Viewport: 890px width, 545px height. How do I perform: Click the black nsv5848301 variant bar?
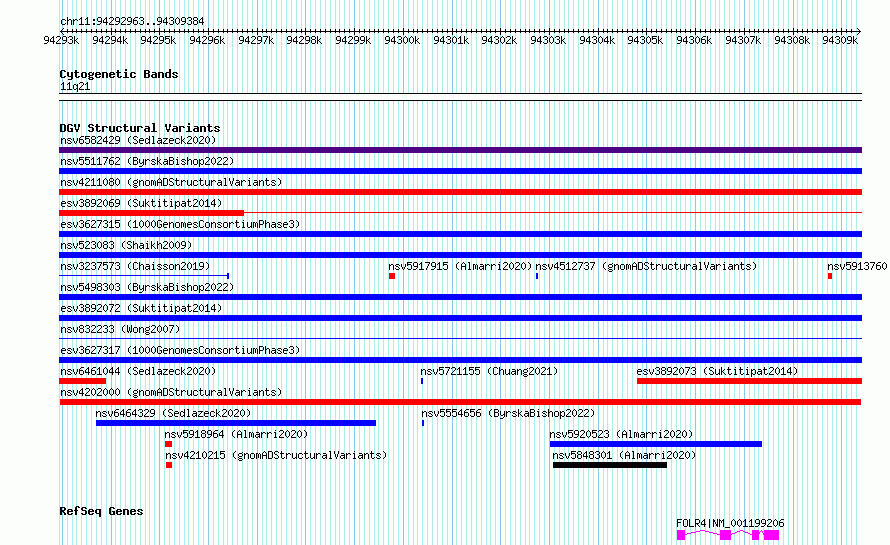[610, 465]
